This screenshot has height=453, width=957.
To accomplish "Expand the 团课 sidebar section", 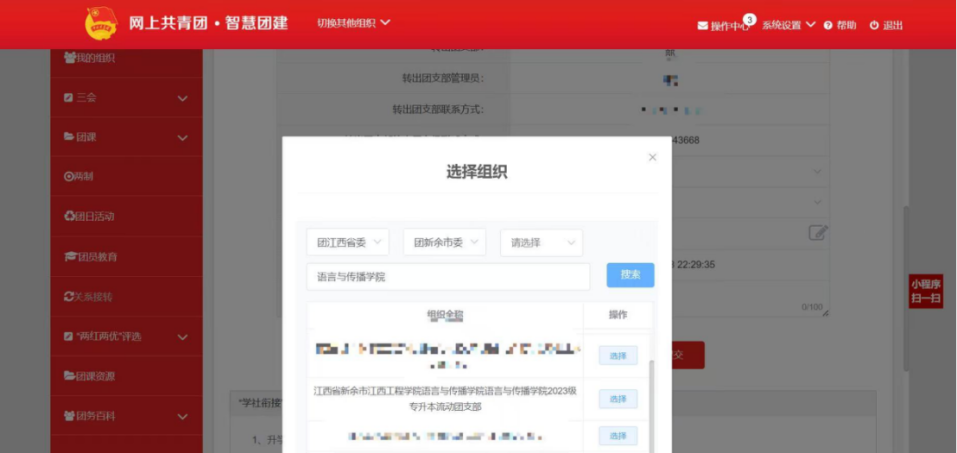I will (182, 137).
